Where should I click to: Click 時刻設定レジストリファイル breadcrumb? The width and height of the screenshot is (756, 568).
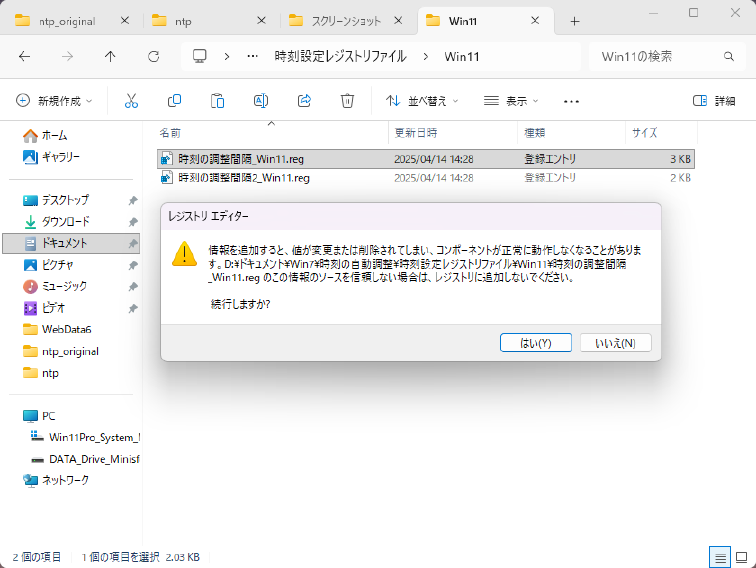[x=340, y=56]
